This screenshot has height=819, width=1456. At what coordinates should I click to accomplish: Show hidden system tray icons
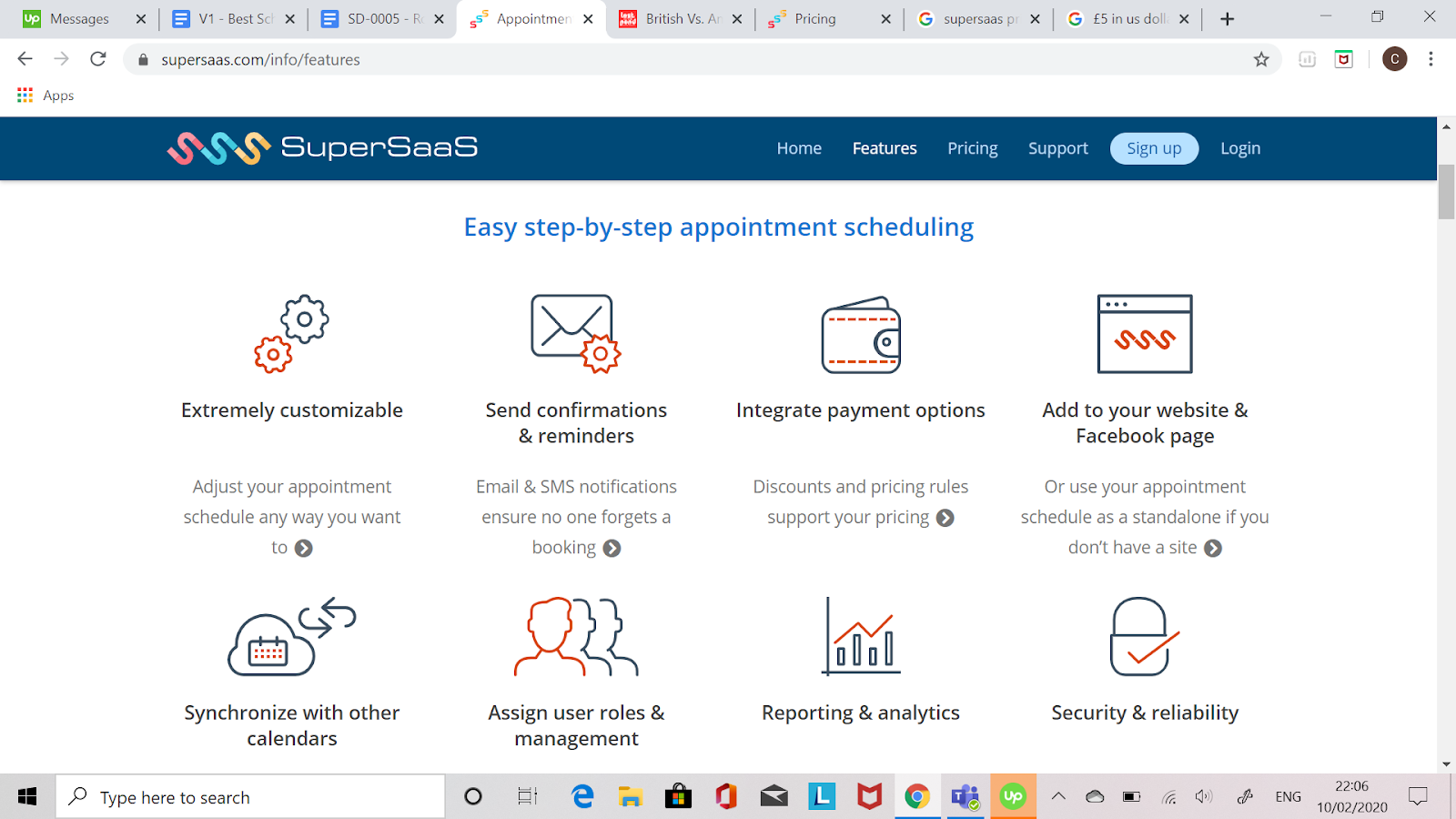click(x=1058, y=797)
